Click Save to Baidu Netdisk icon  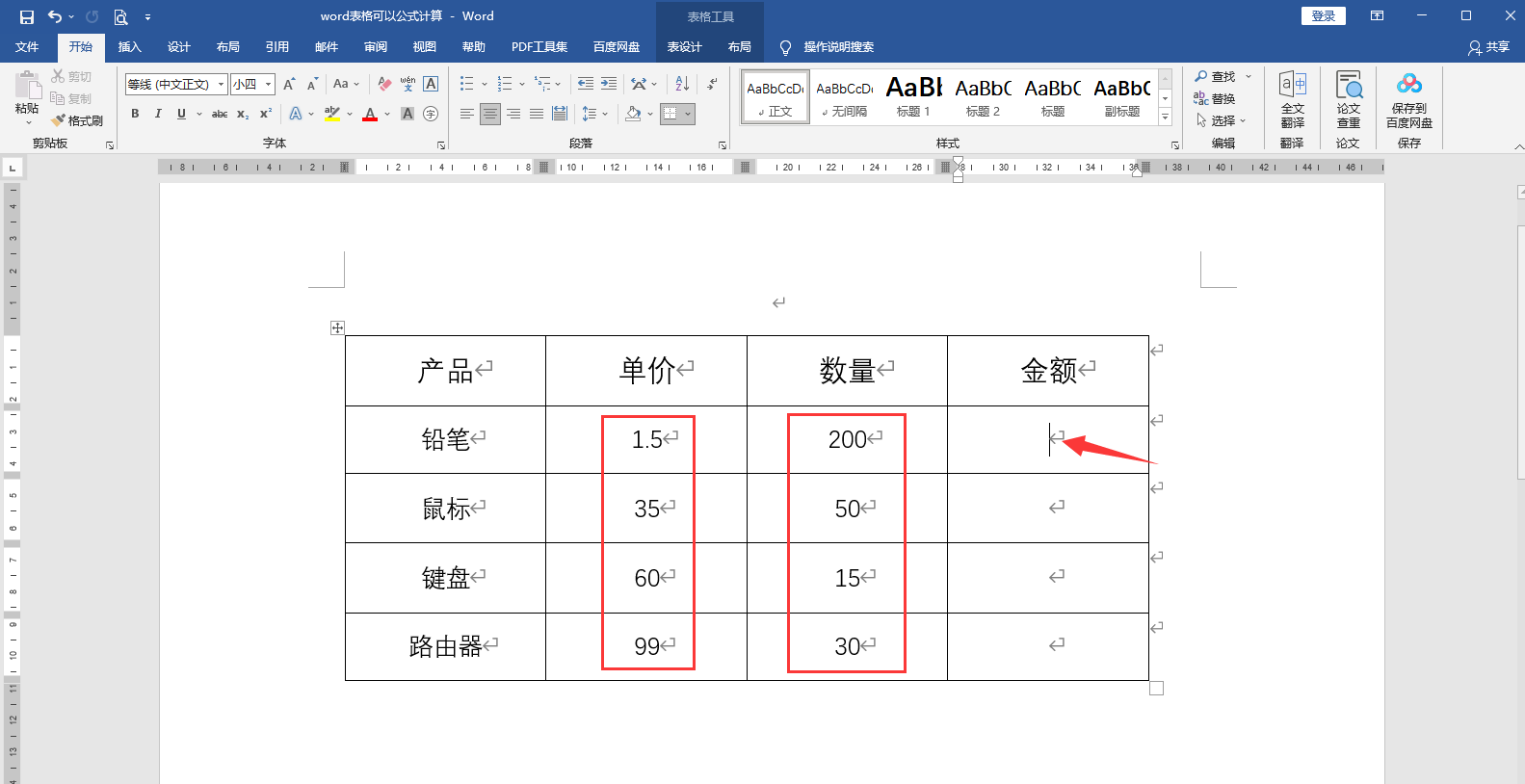coord(1408,99)
